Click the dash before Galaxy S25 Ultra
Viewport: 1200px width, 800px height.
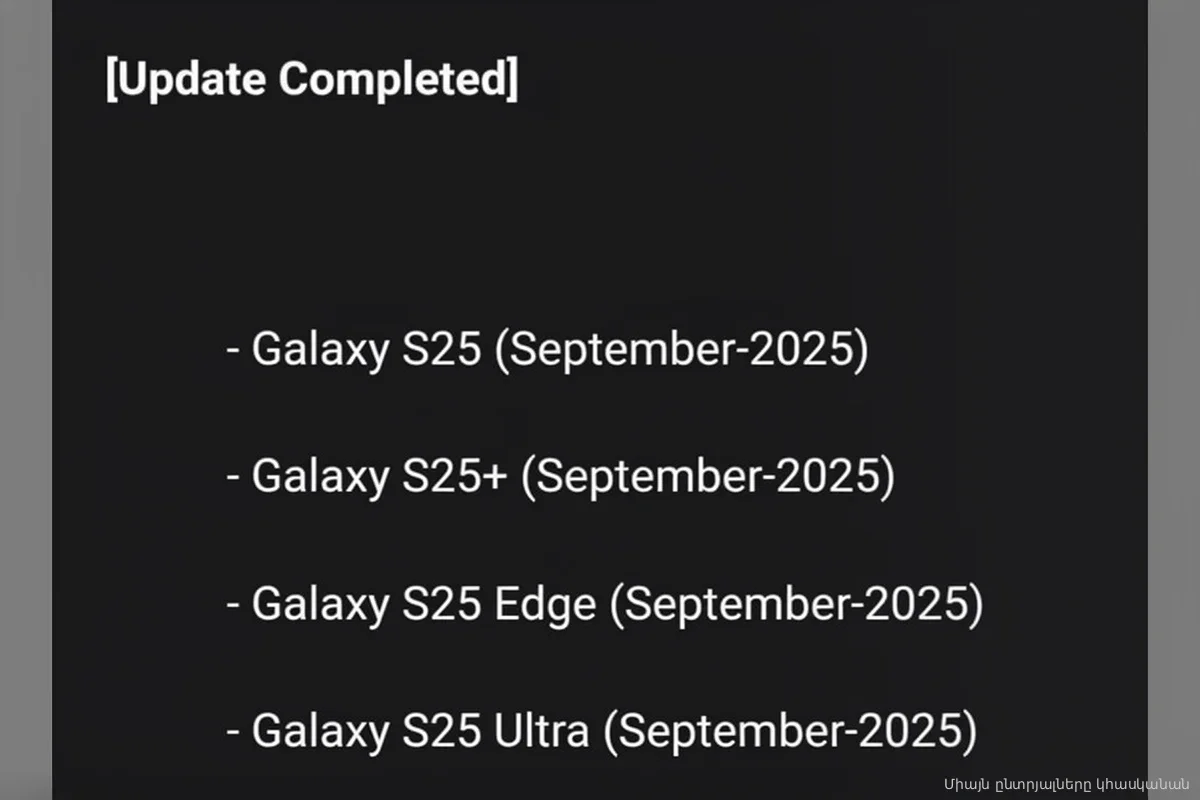233,733
